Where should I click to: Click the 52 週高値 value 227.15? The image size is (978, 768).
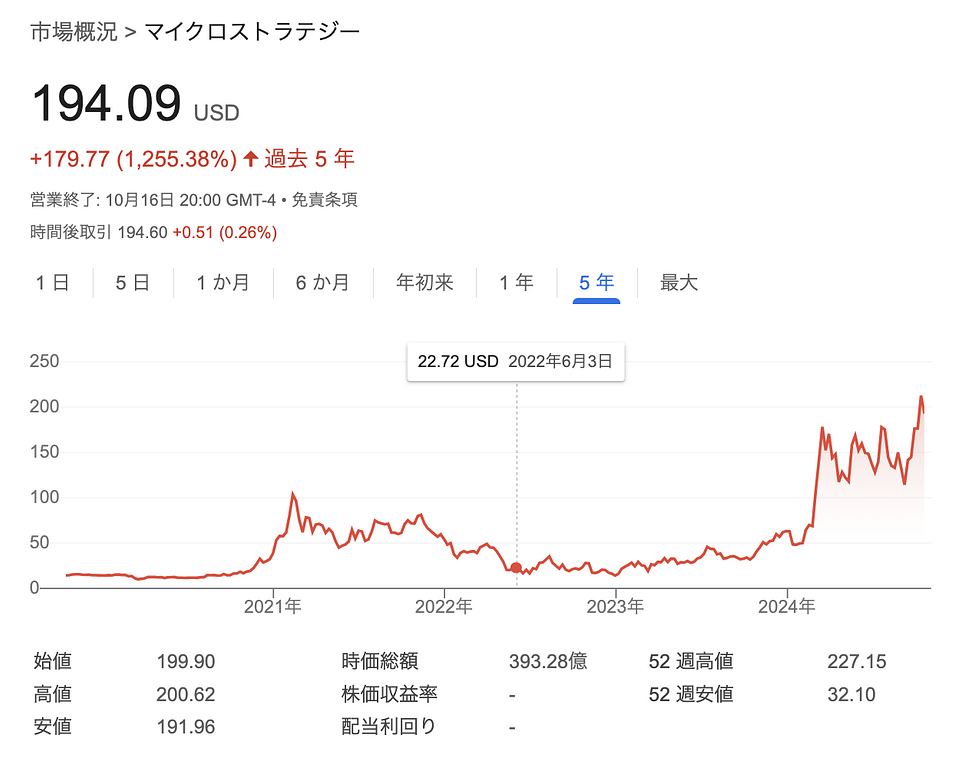(x=856, y=661)
